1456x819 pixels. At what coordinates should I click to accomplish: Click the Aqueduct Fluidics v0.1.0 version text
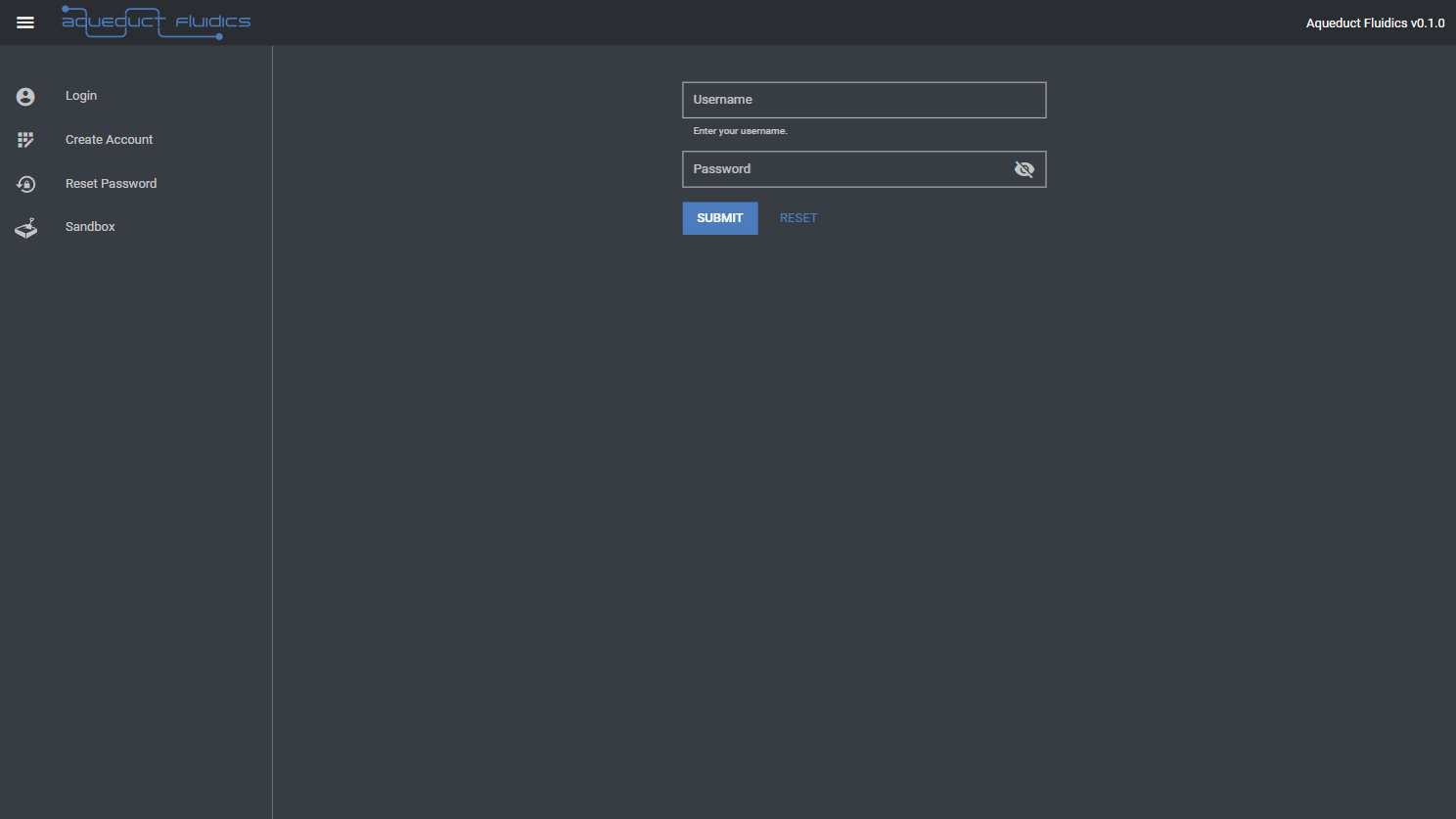(x=1375, y=23)
